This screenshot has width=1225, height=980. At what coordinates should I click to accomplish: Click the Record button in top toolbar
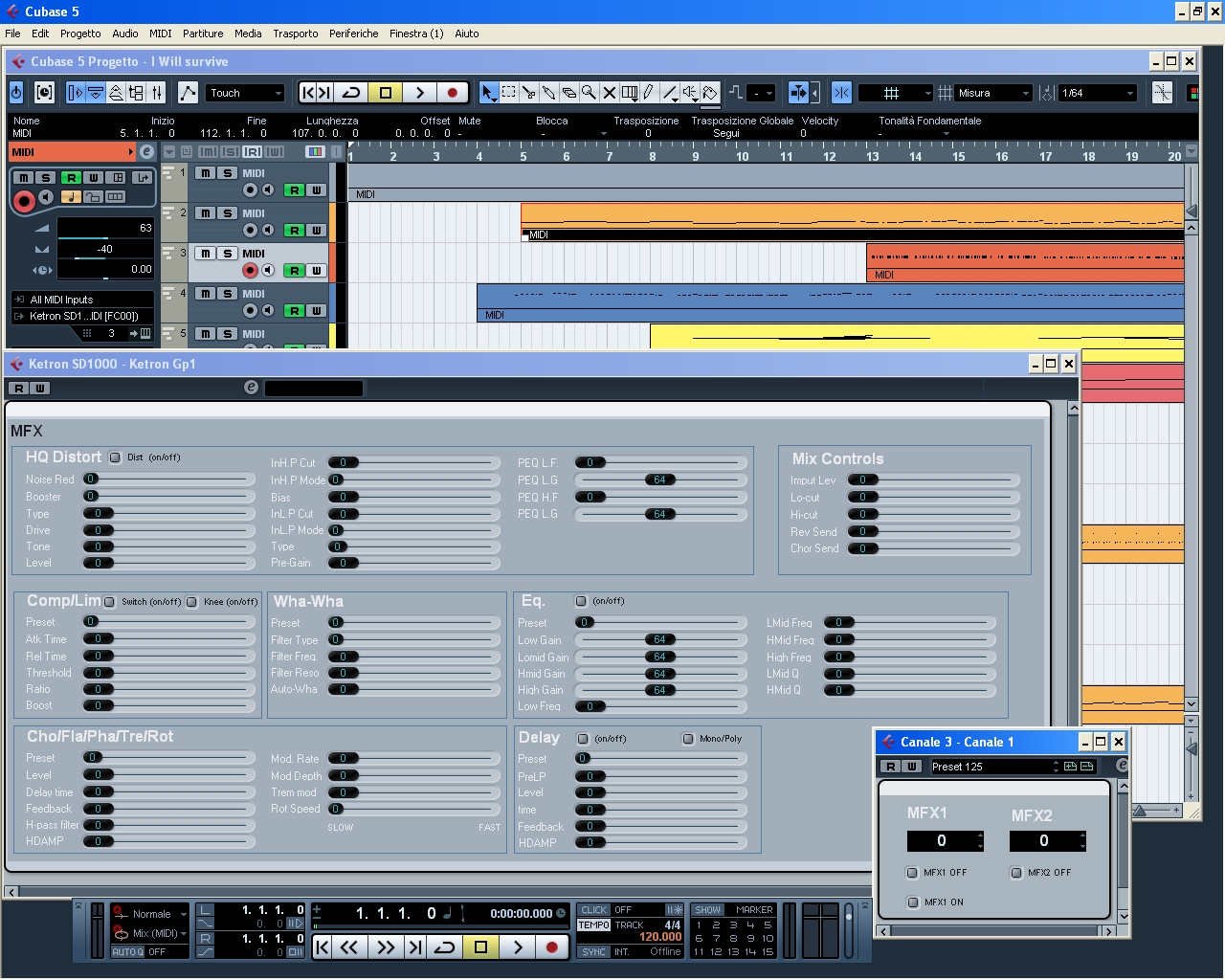[x=452, y=93]
